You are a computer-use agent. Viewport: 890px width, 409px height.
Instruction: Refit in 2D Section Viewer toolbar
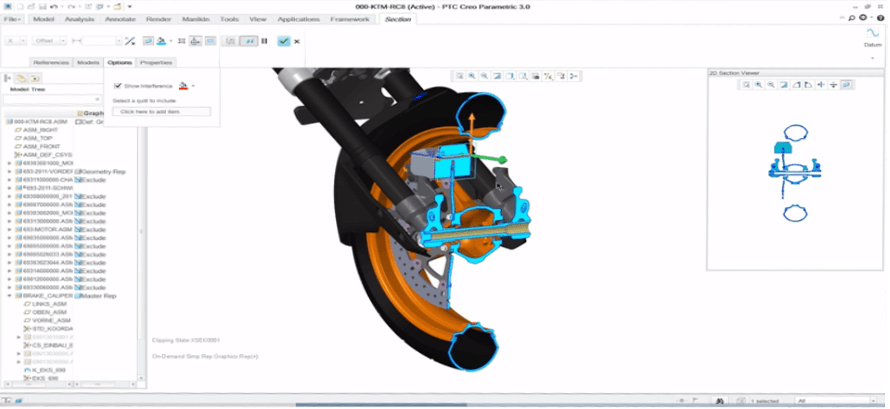[746, 85]
